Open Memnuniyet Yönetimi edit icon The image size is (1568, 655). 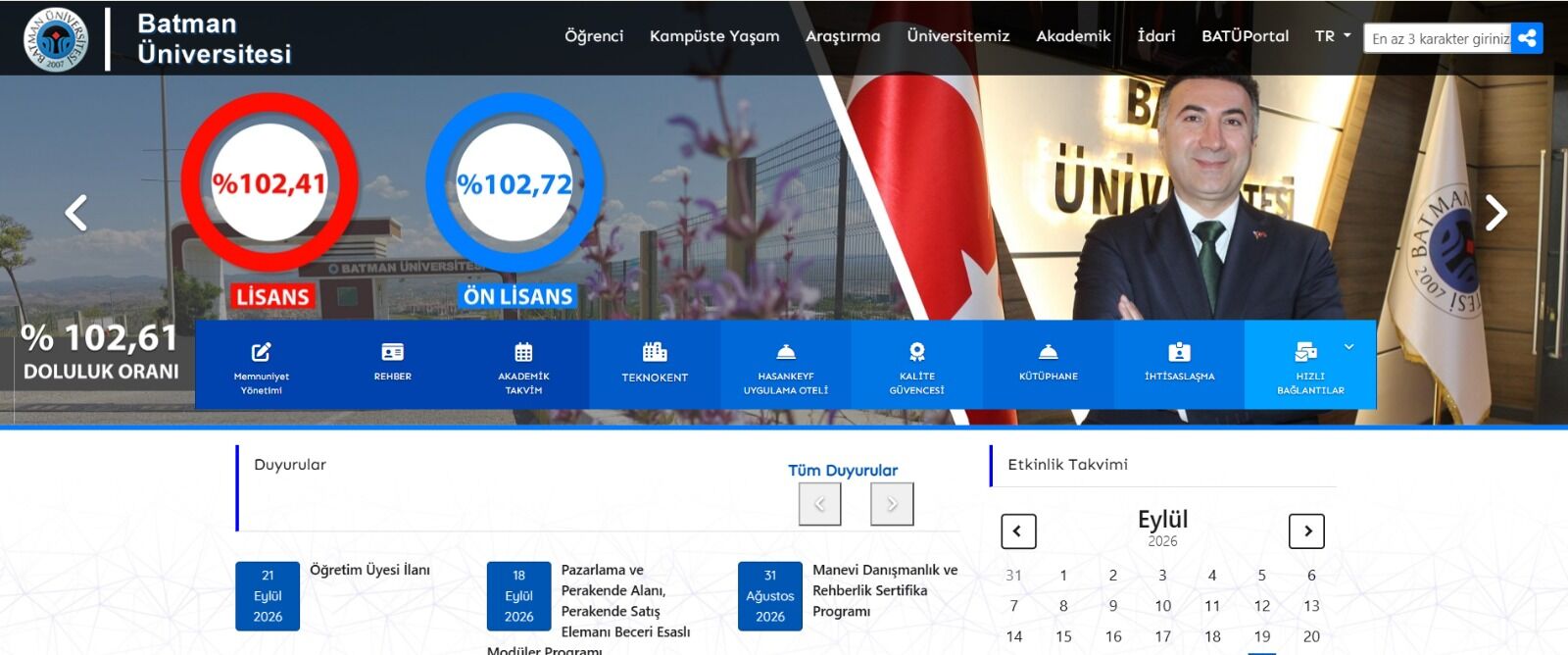point(261,352)
